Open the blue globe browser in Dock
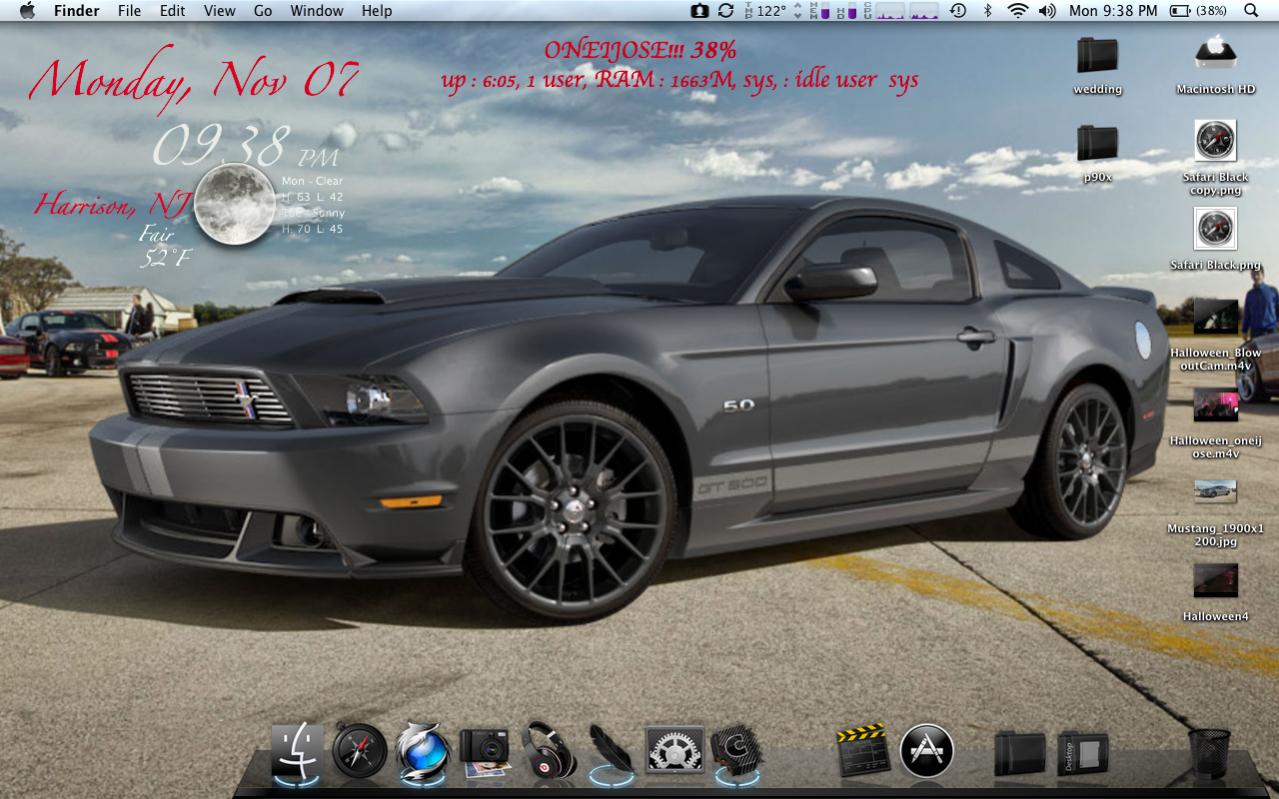The width and height of the screenshot is (1279, 799). coord(423,750)
